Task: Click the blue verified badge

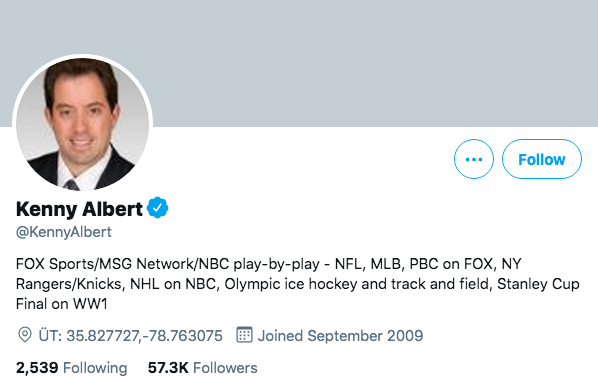Action: point(158,208)
